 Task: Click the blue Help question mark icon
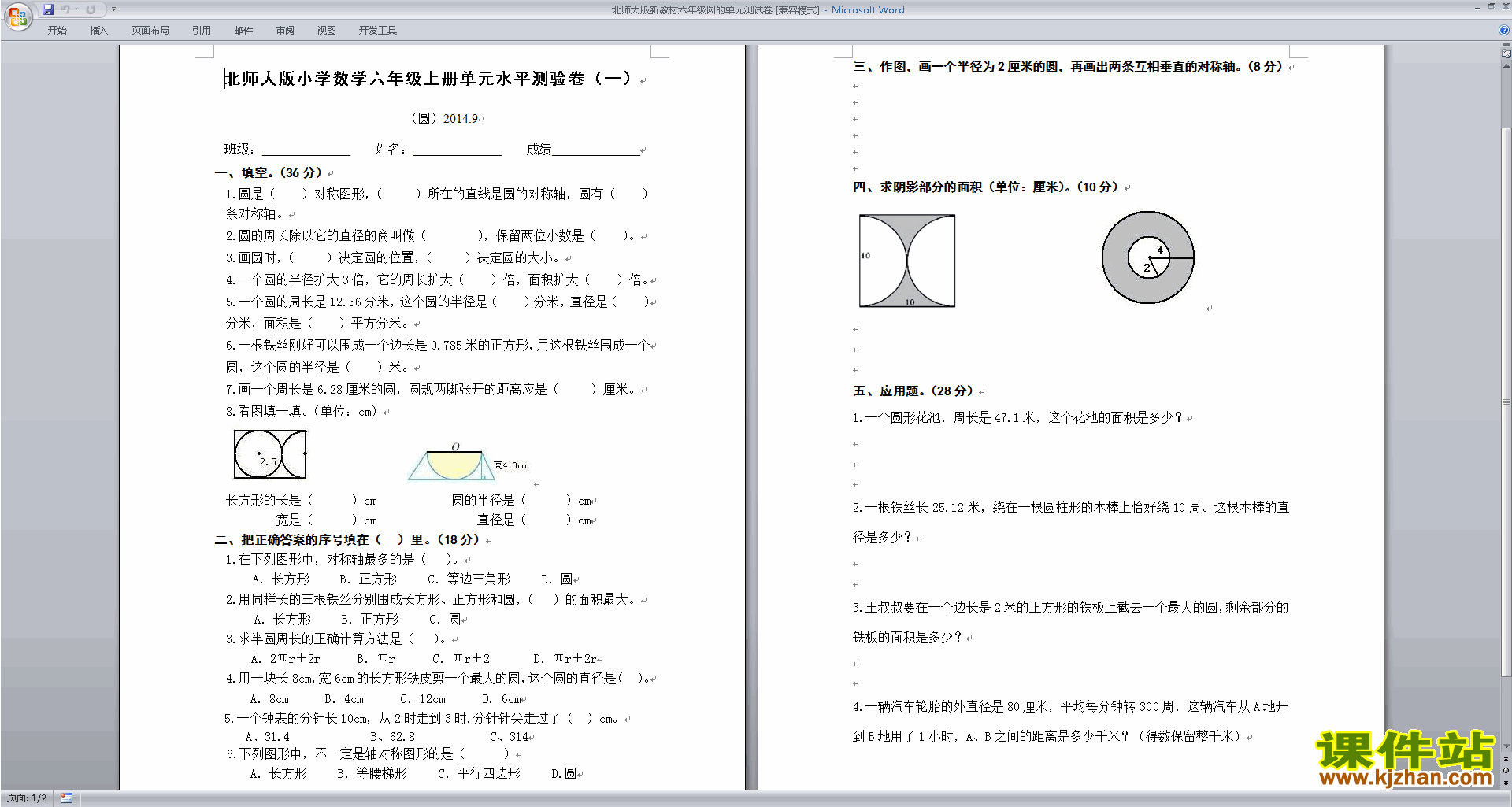coord(1504,30)
